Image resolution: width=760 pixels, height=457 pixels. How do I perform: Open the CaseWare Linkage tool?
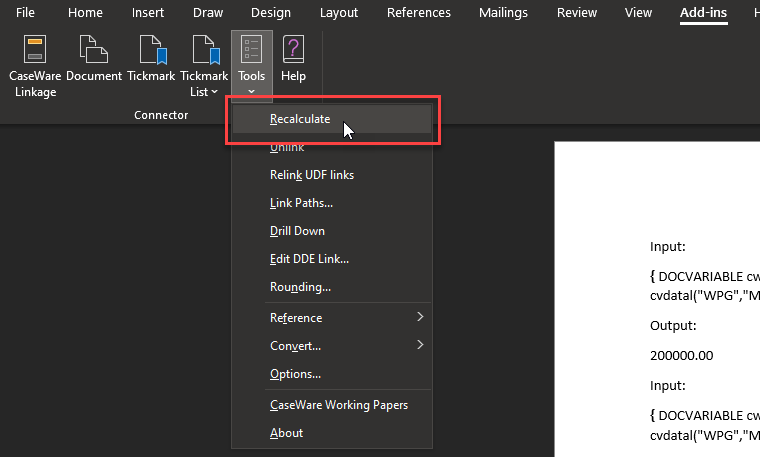tap(35, 65)
